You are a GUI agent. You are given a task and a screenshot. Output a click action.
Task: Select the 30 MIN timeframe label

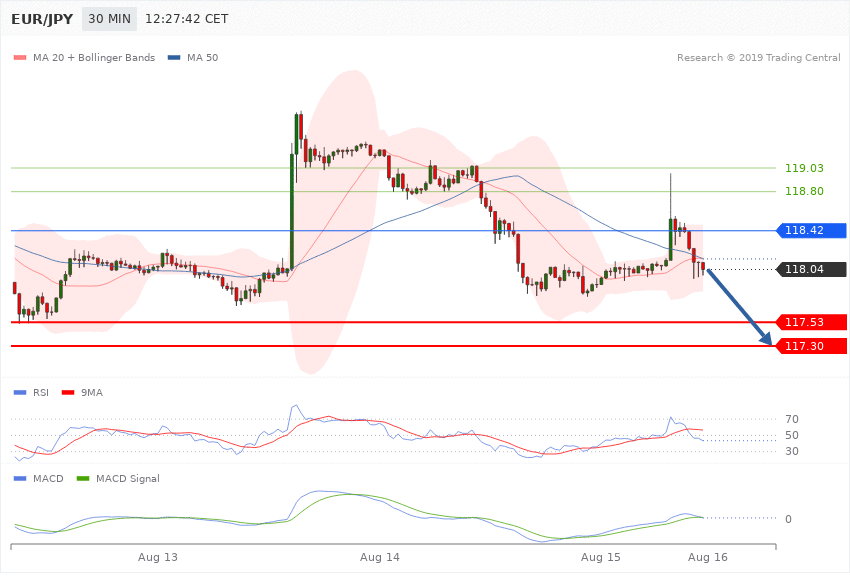[x=110, y=19]
